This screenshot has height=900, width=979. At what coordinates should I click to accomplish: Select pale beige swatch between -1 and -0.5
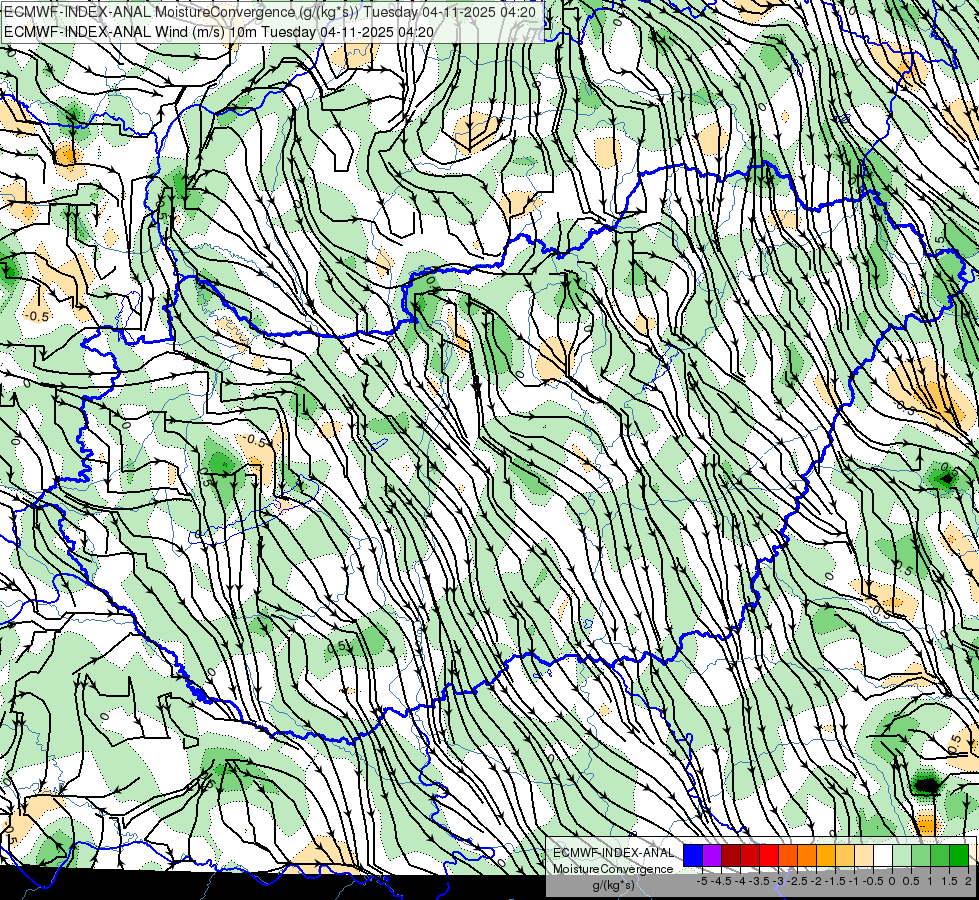(x=864, y=856)
